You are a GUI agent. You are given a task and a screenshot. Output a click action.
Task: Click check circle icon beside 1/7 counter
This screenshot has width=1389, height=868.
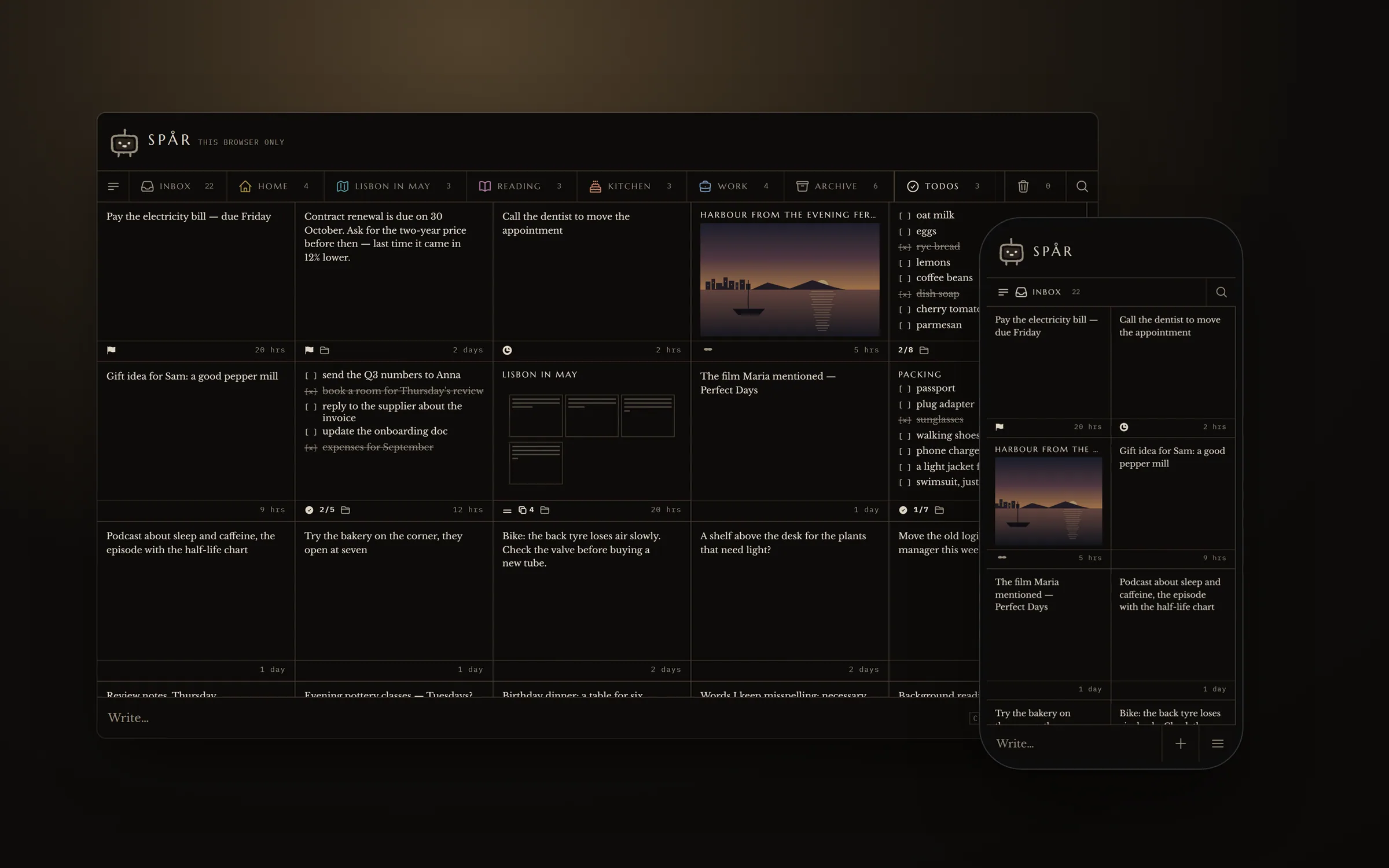903,510
